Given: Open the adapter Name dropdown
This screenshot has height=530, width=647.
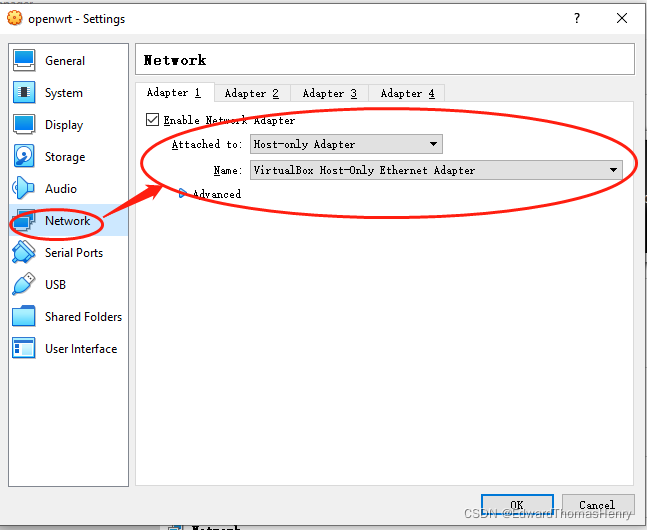Looking at the screenshot, I should coord(436,170).
